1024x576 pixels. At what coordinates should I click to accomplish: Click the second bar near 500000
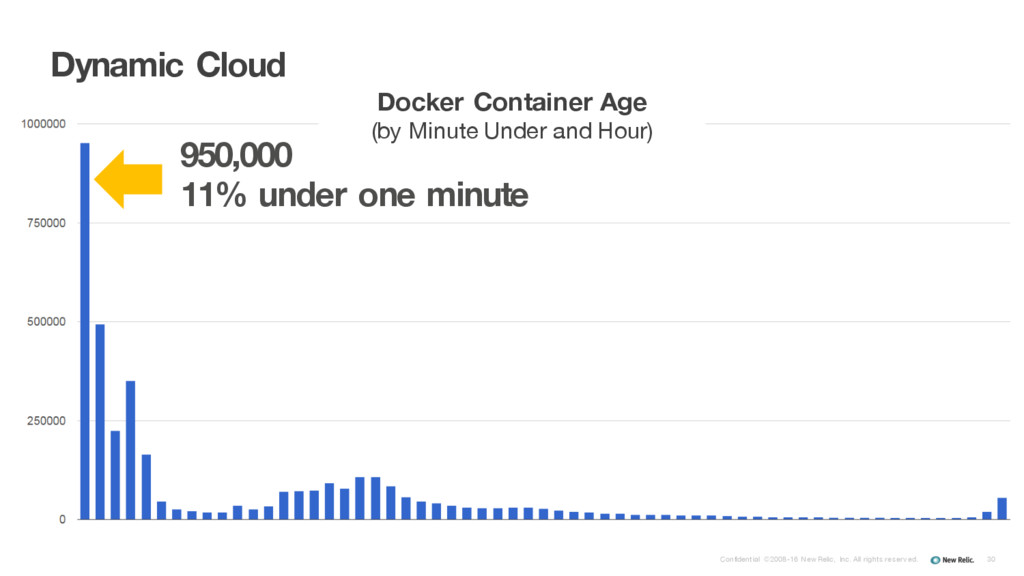[x=100, y=422]
